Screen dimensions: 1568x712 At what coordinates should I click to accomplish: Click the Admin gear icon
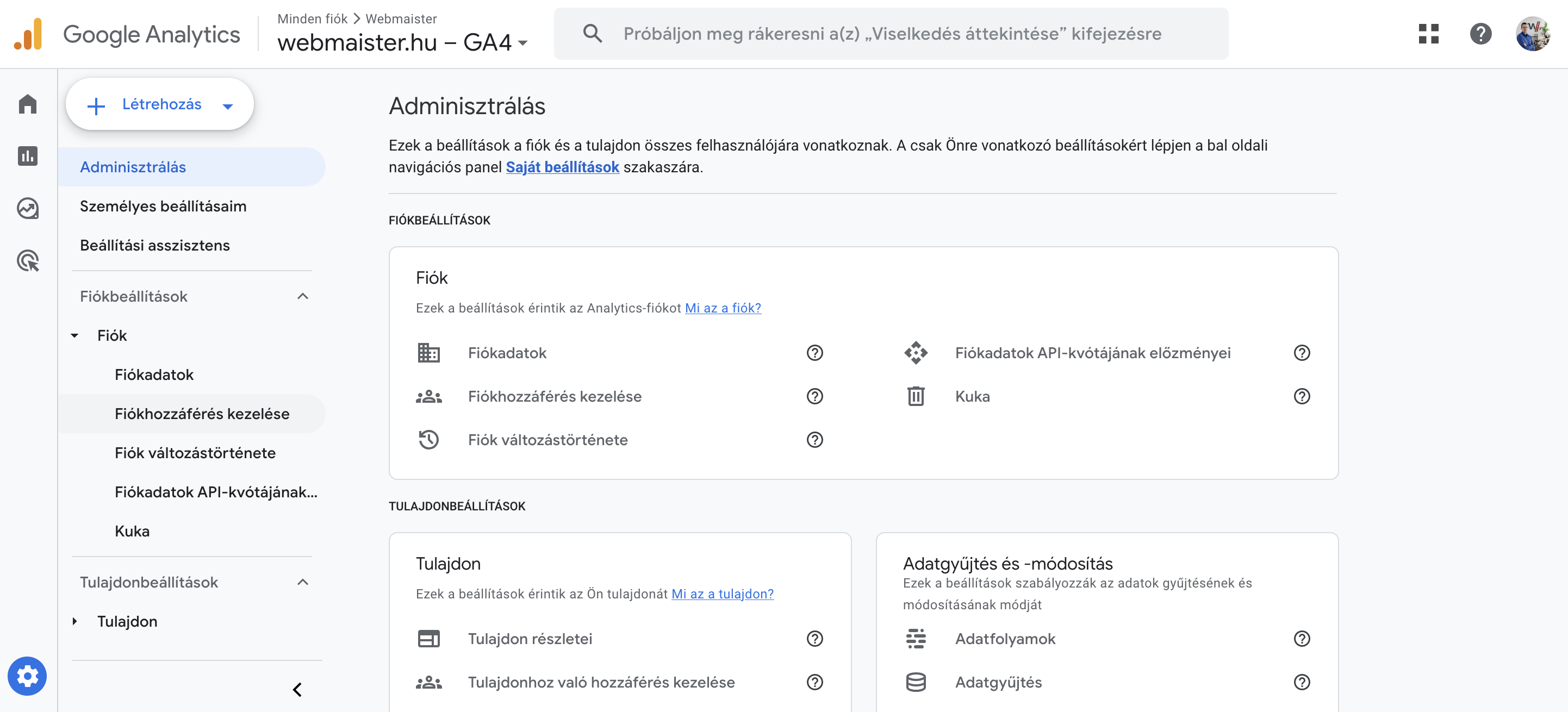[27, 676]
